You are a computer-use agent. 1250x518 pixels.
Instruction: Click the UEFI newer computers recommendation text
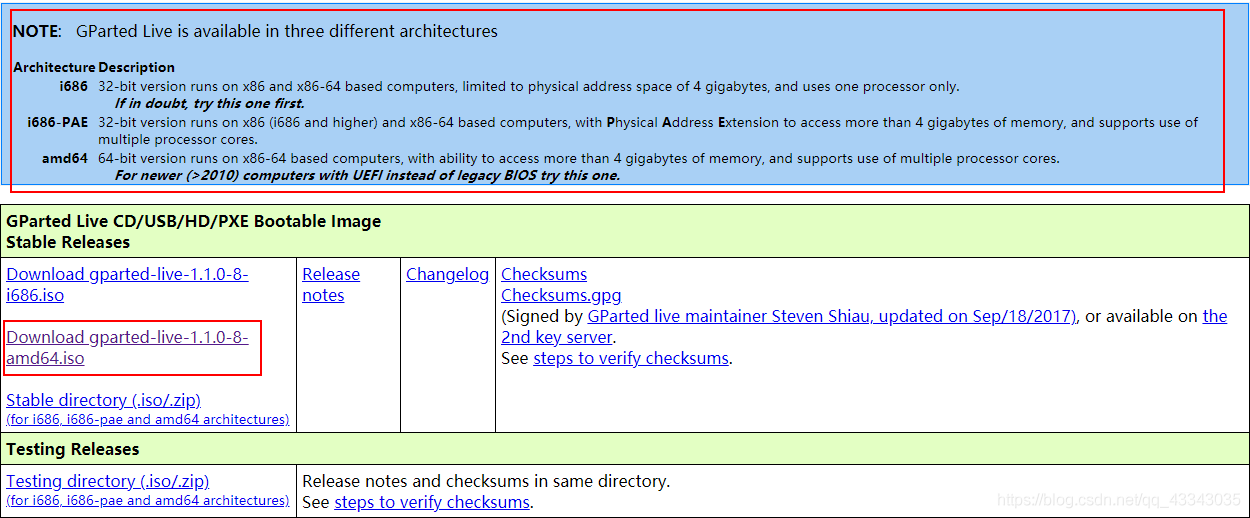click(x=367, y=175)
